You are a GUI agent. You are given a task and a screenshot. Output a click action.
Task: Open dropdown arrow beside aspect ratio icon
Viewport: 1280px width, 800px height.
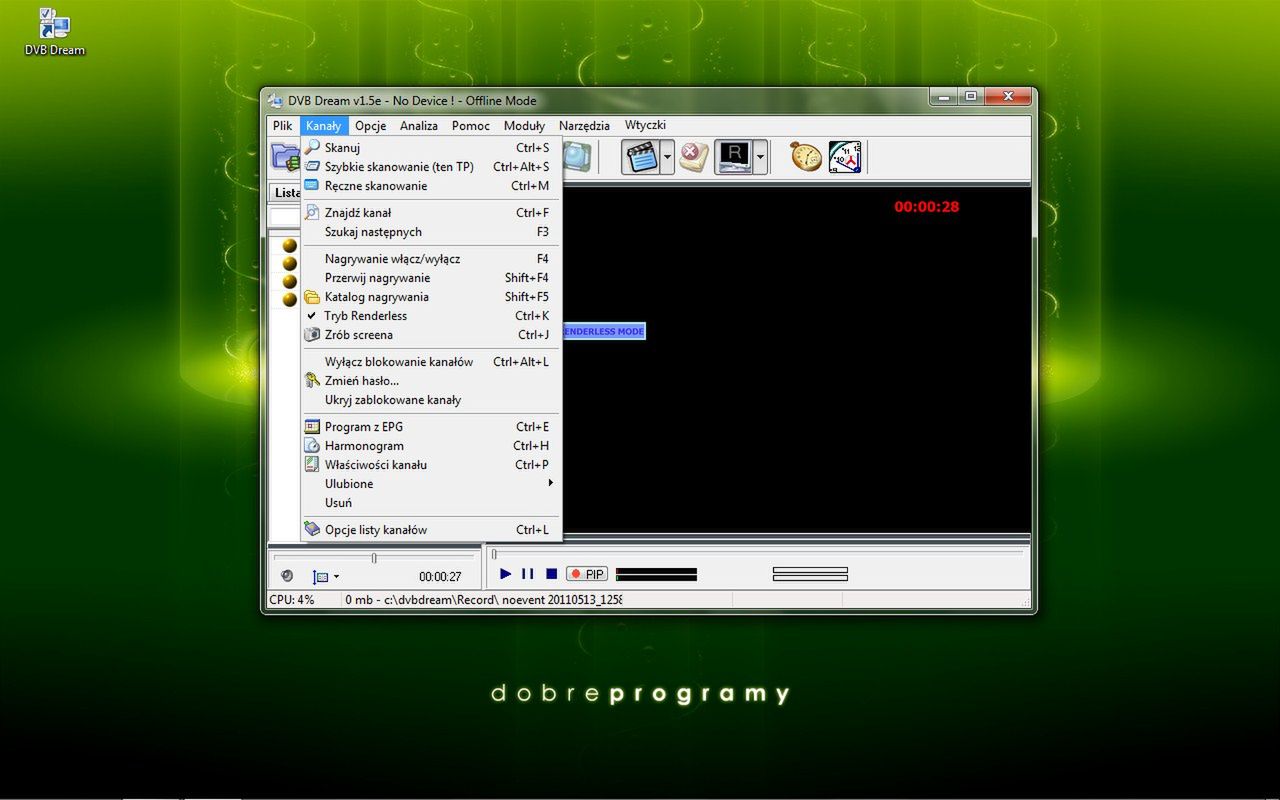click(336, 577)
